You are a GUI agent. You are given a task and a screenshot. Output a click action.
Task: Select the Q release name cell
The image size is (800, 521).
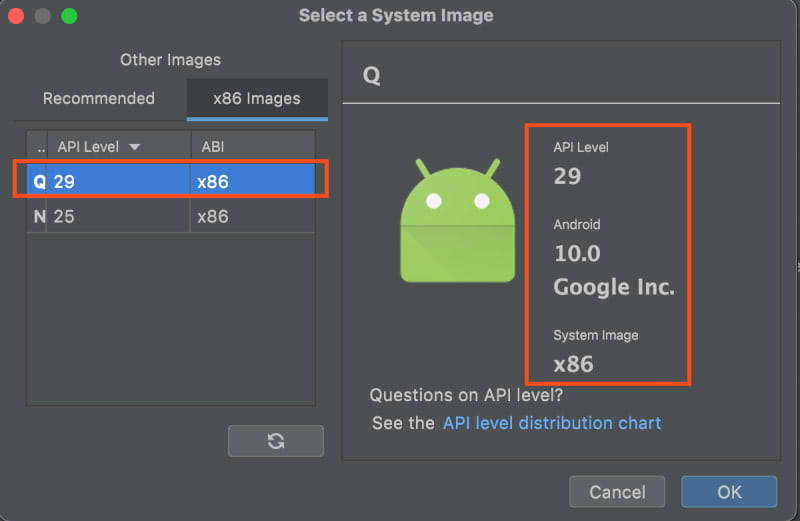39,182
